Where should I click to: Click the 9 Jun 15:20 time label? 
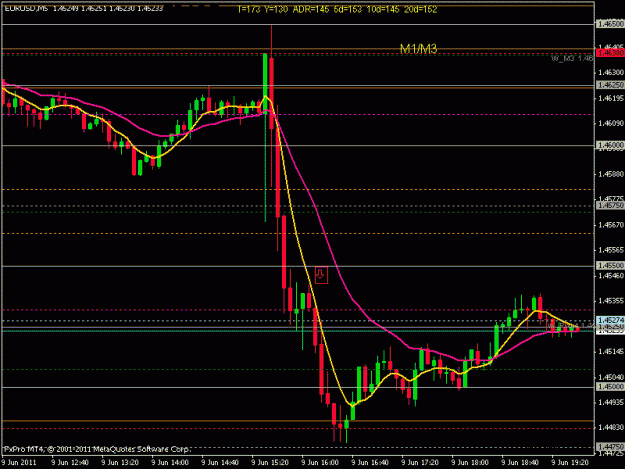coord(270,463)
